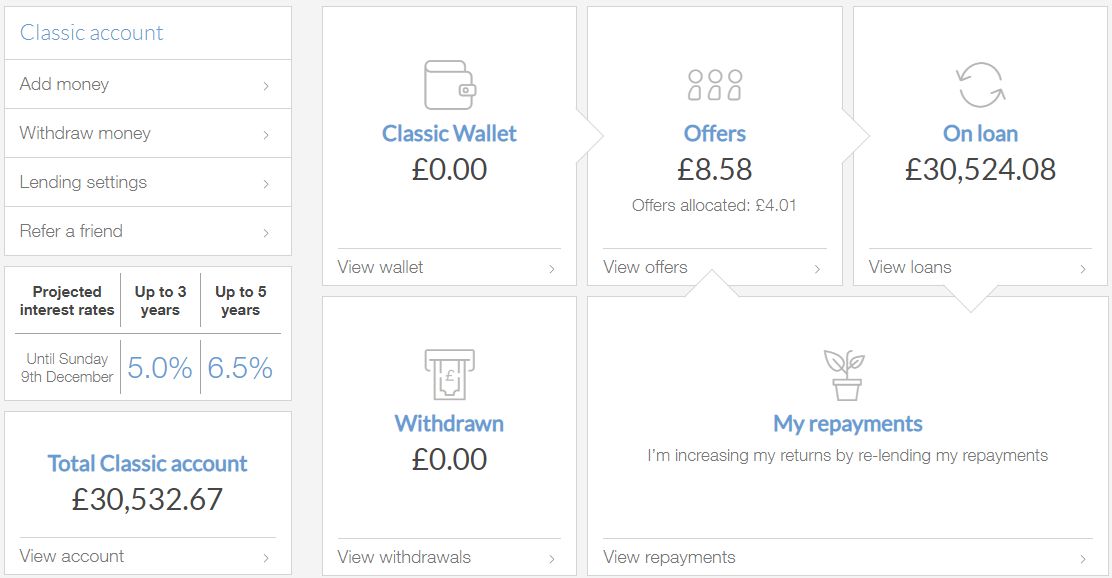Click the Classic account title
This screenshot has width=1112, height=578.
point(91,33)
